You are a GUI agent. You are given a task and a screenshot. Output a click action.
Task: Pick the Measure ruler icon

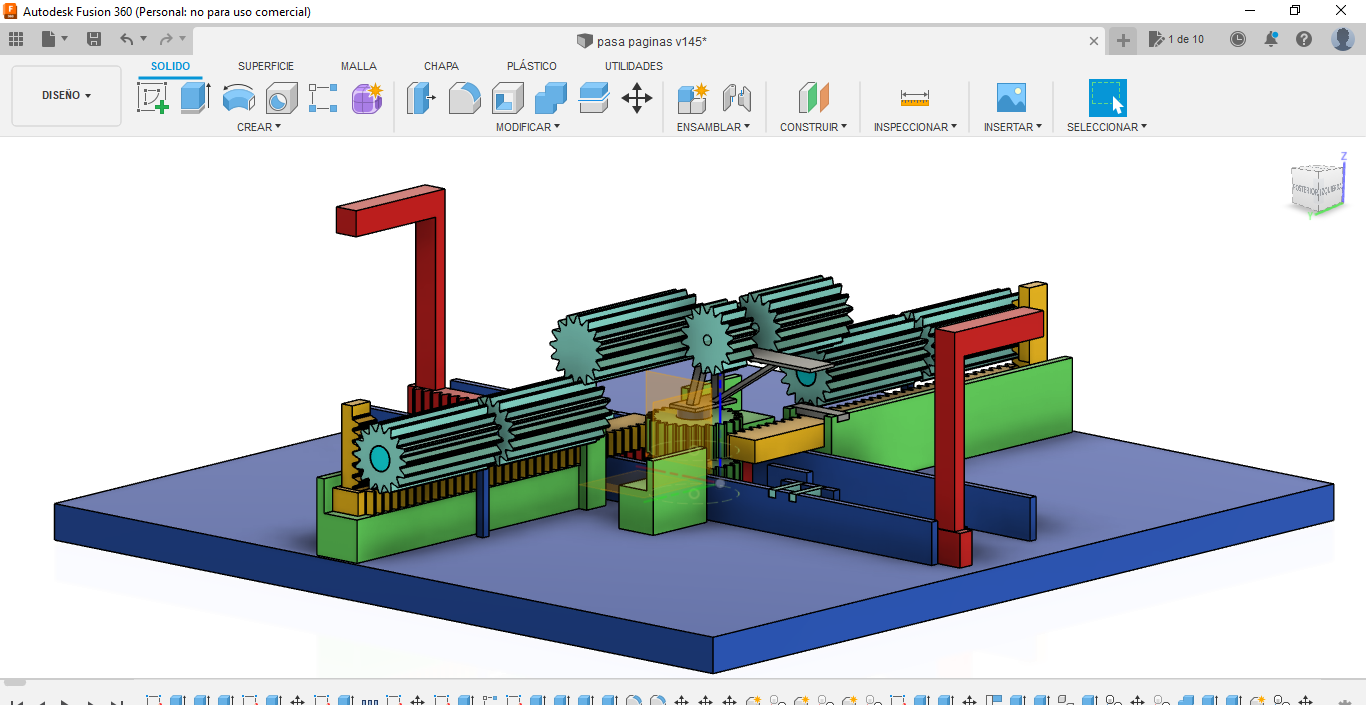pyautogui.click(x=914, y=97)
